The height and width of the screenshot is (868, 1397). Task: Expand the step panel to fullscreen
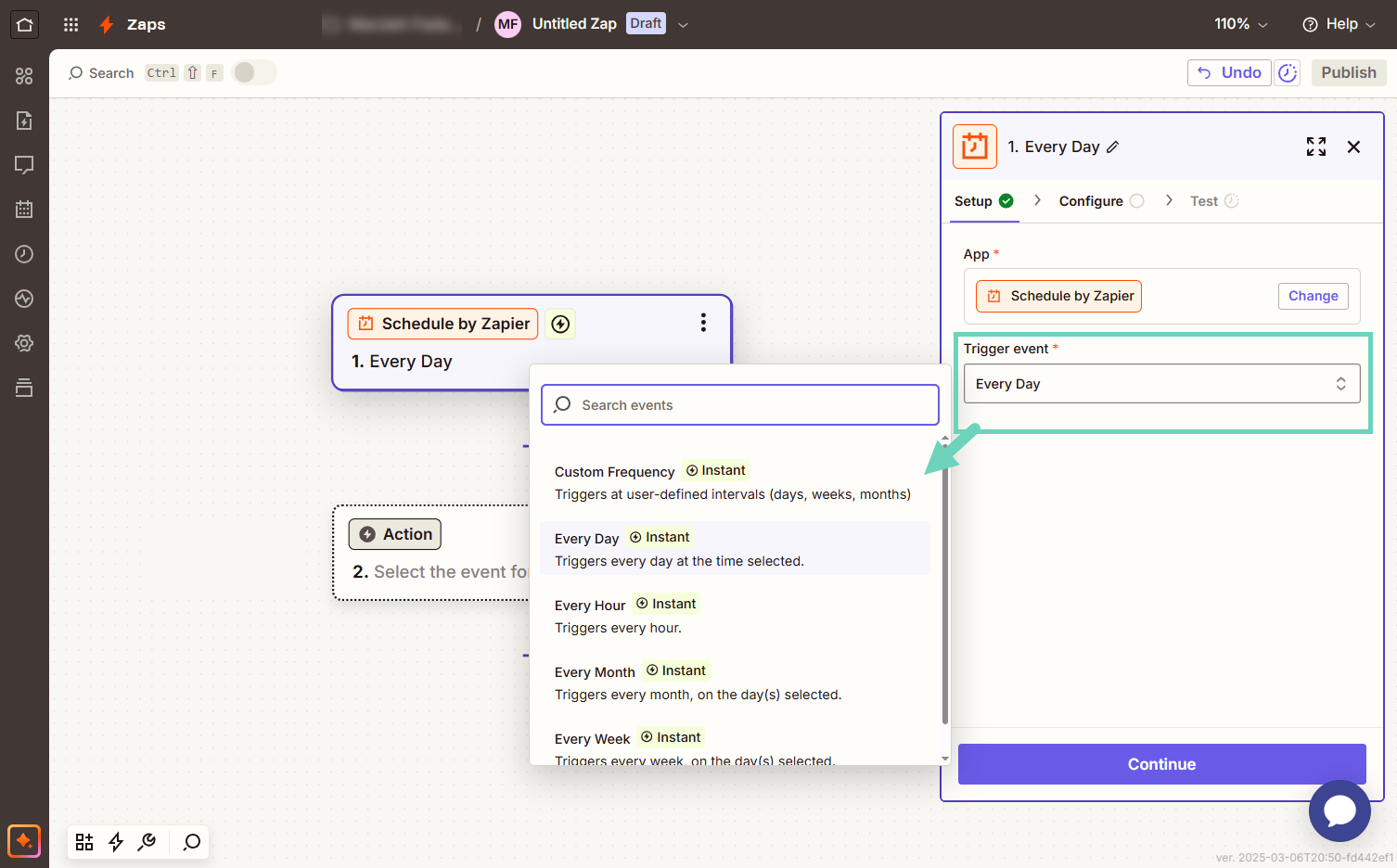pos(1316,147)
